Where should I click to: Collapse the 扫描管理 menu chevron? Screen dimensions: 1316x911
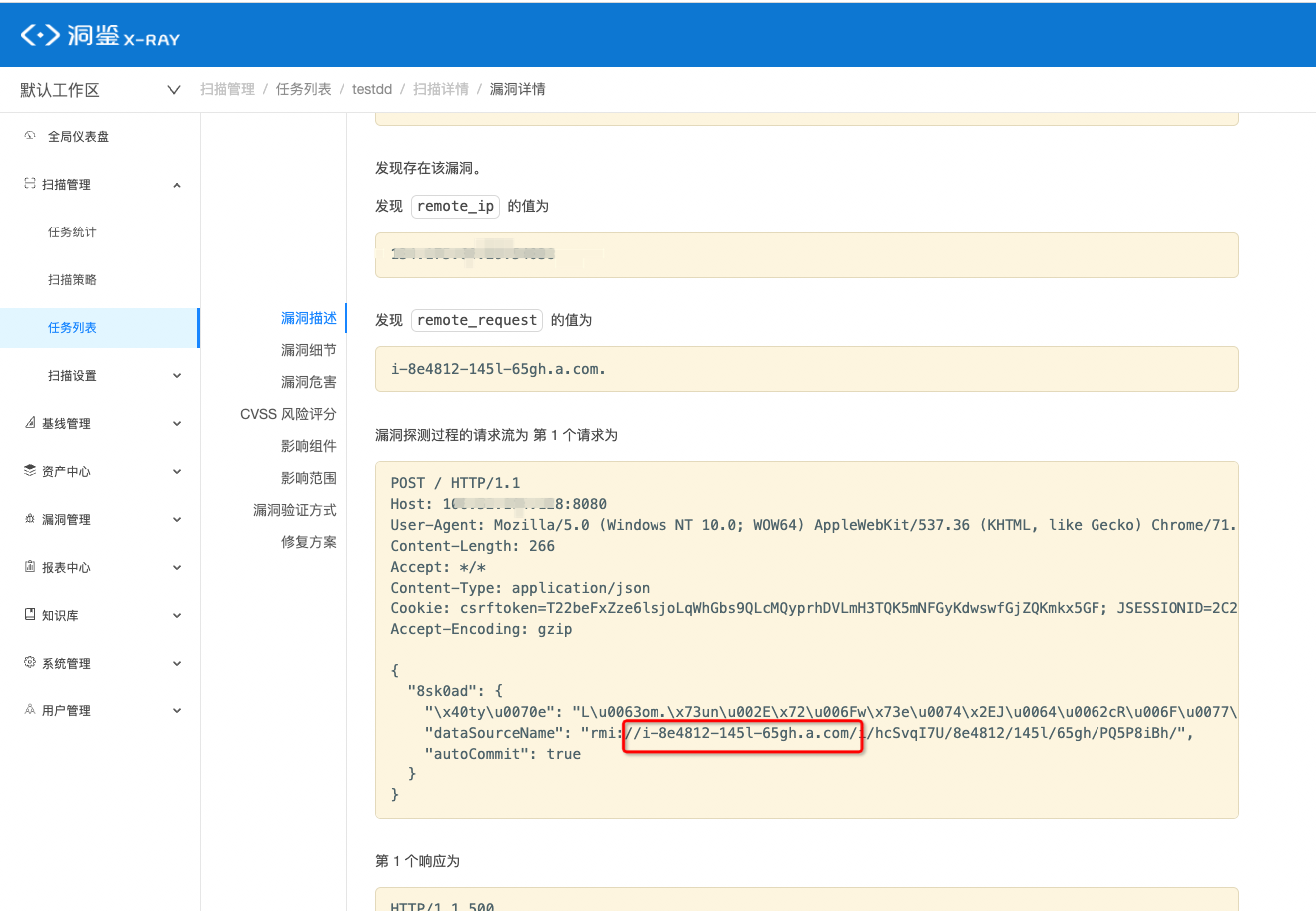177,185
